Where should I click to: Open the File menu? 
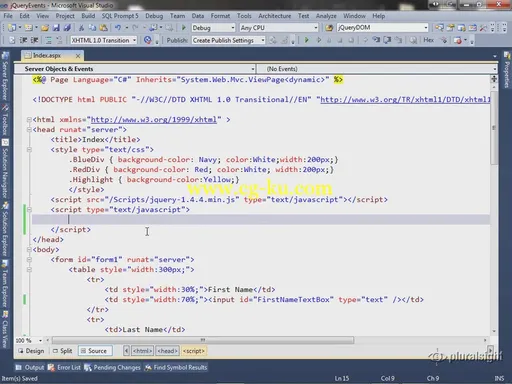pos(8,16)
